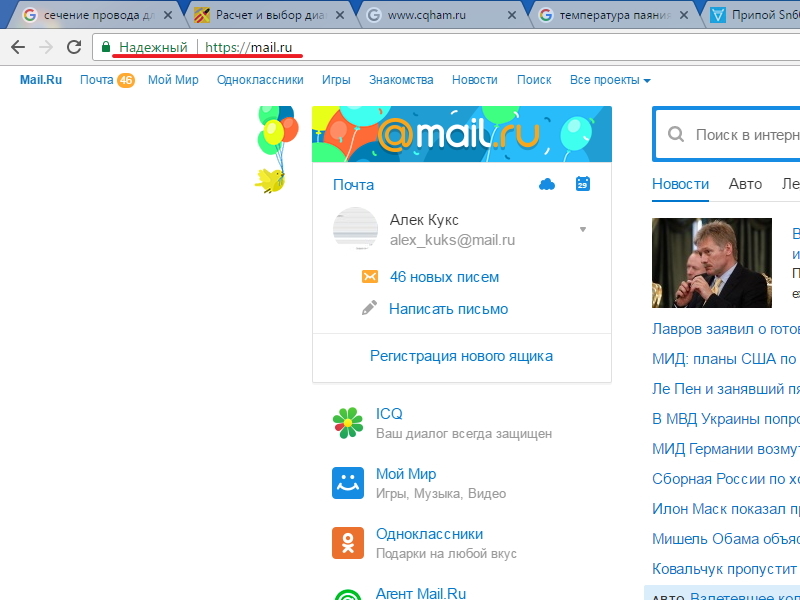Click the Мой Мир smiley icon
The height and width of the screenshot is (600, 800).
coord(348,483)
